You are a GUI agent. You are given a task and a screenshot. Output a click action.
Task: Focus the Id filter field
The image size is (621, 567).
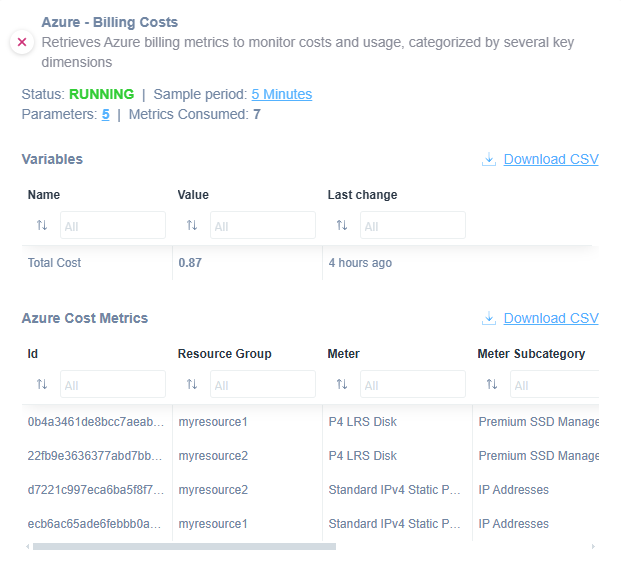pos(113,384)
